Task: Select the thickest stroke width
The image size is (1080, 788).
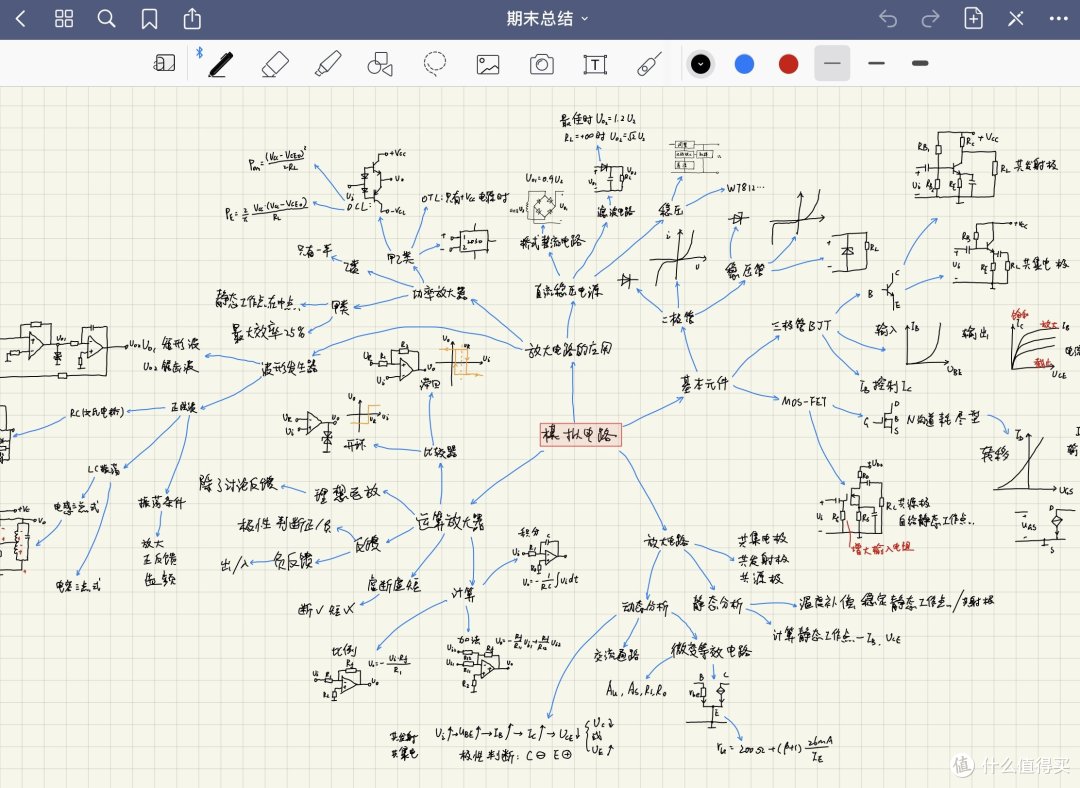Action: tap(920, 63)
